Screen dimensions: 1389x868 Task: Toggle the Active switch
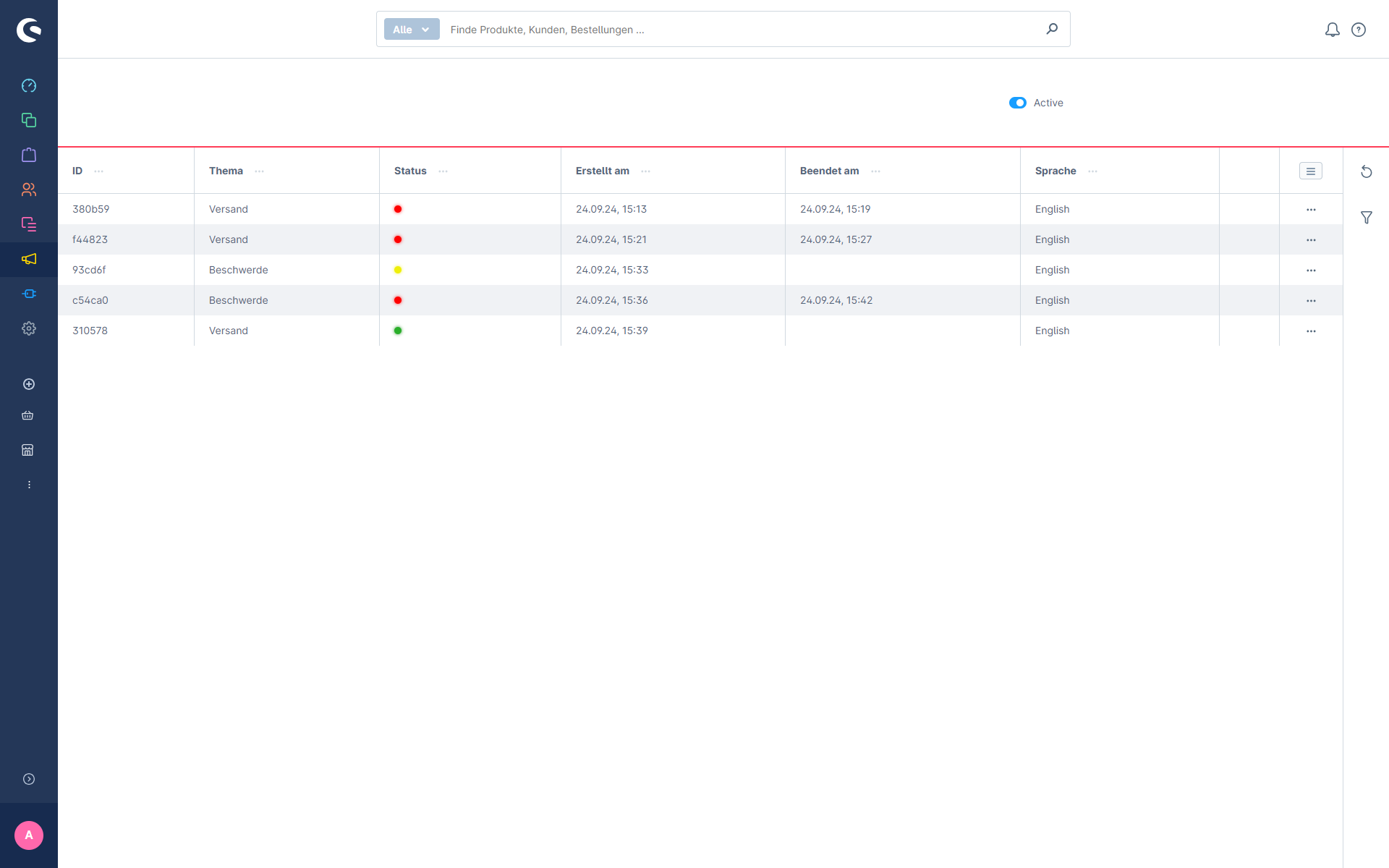[1018, 103]
